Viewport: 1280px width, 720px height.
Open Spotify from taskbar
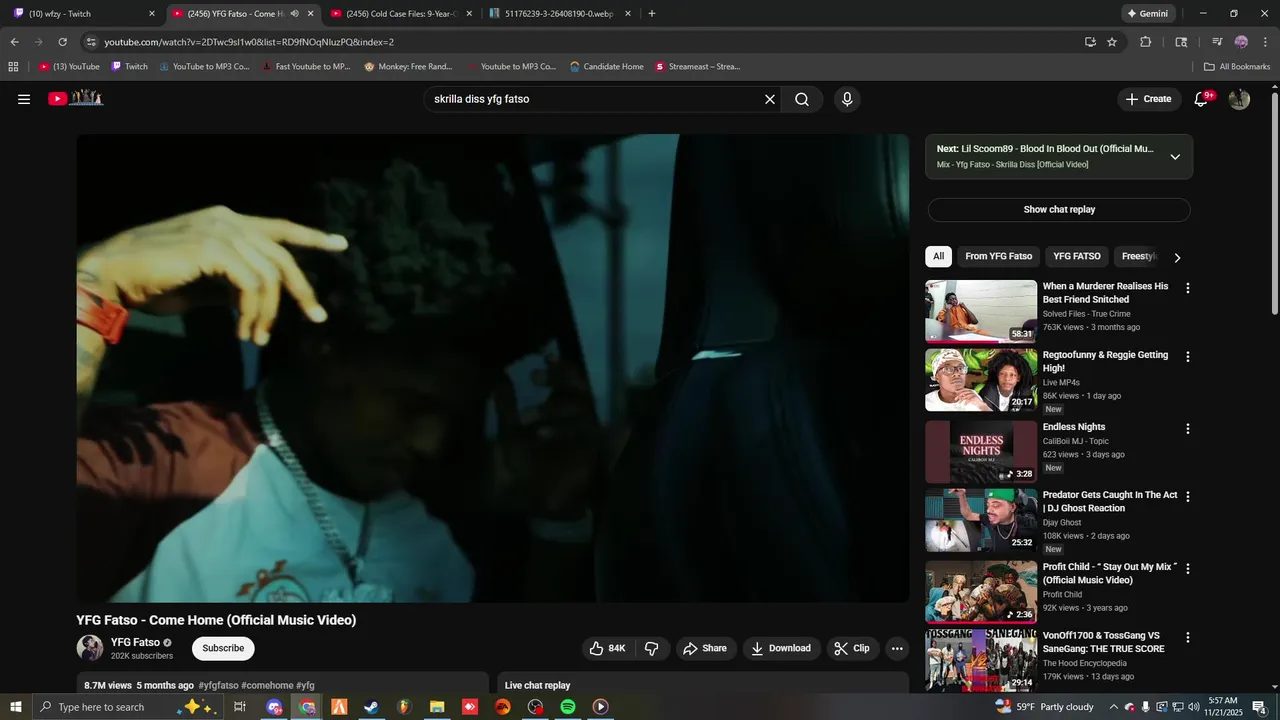568,707
